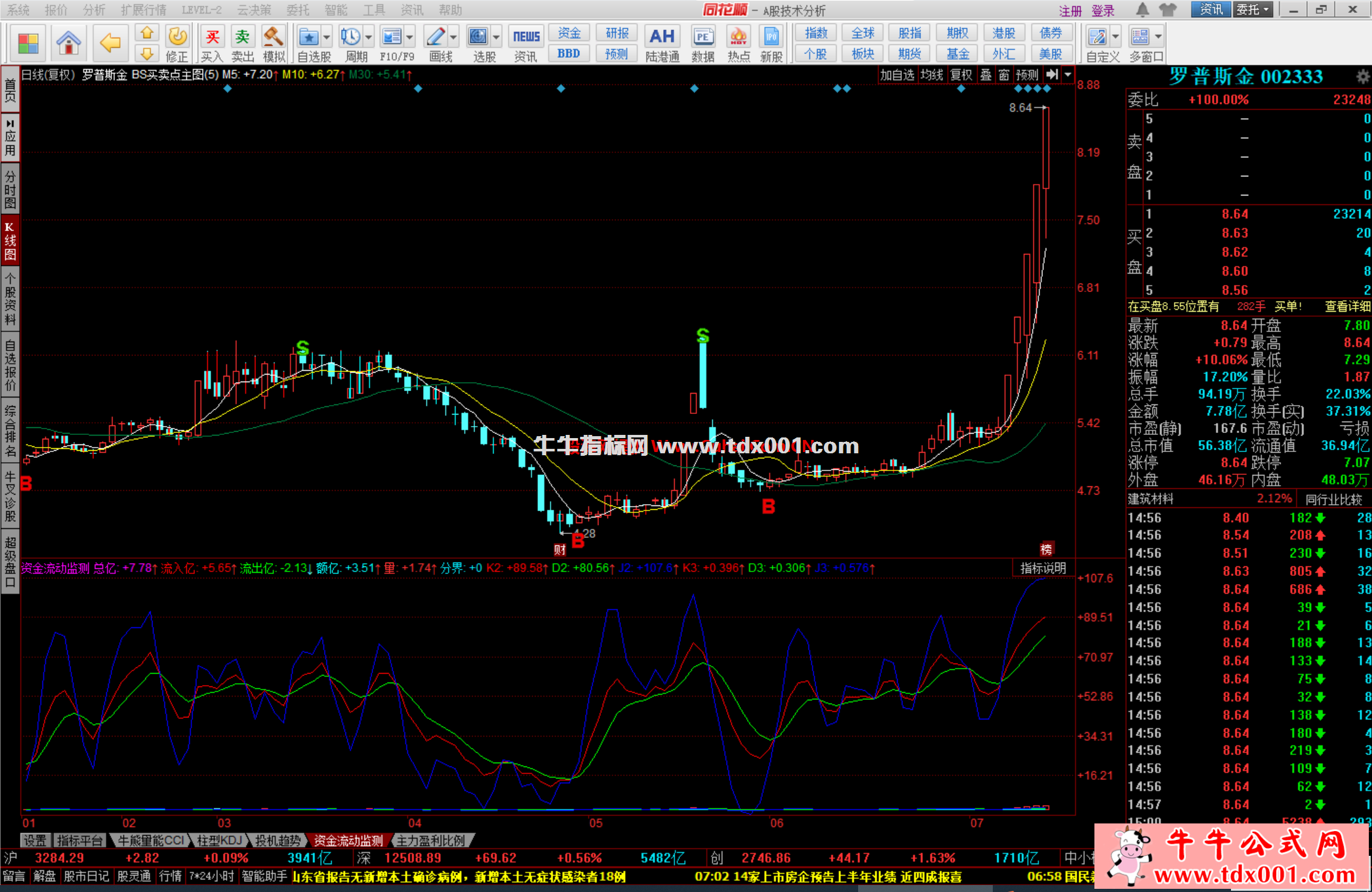The image size is (1372, 892).
Task: Expand the 多窗口 dropdown arrow
Action: click(x=1158, y=37)
